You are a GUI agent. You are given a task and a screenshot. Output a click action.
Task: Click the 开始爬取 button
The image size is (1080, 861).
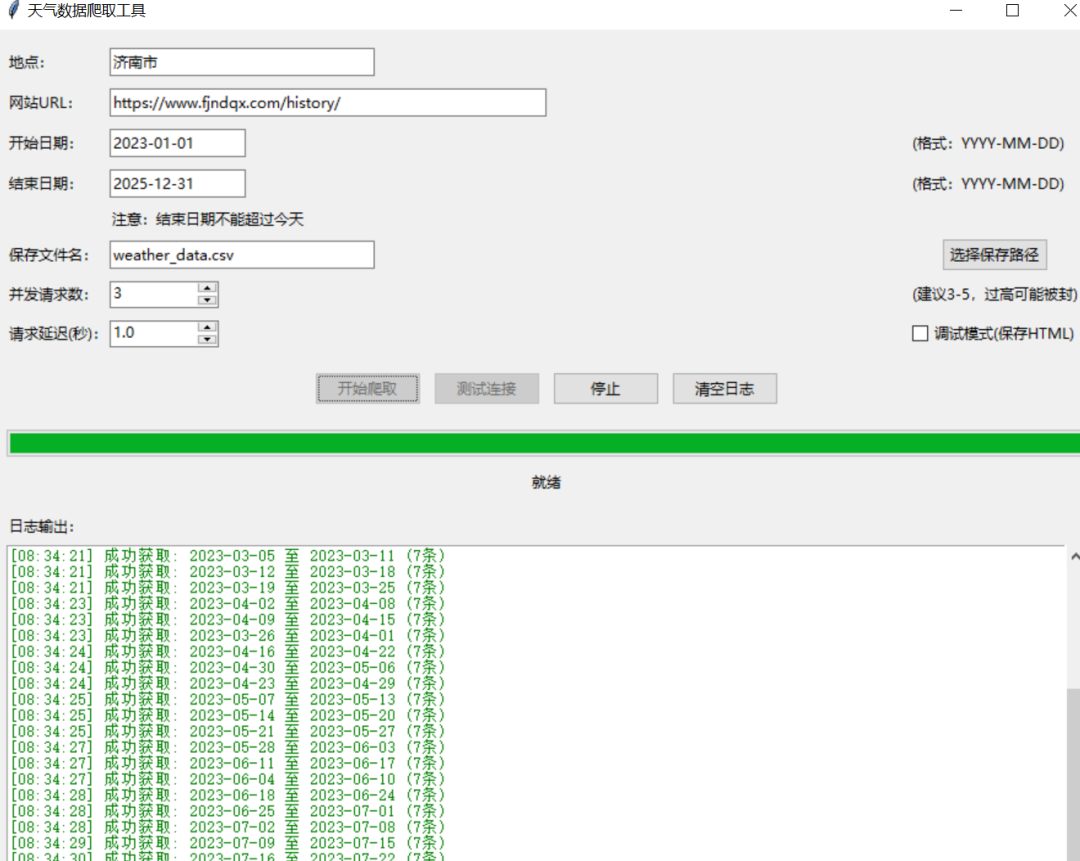(x=368, y=388)
